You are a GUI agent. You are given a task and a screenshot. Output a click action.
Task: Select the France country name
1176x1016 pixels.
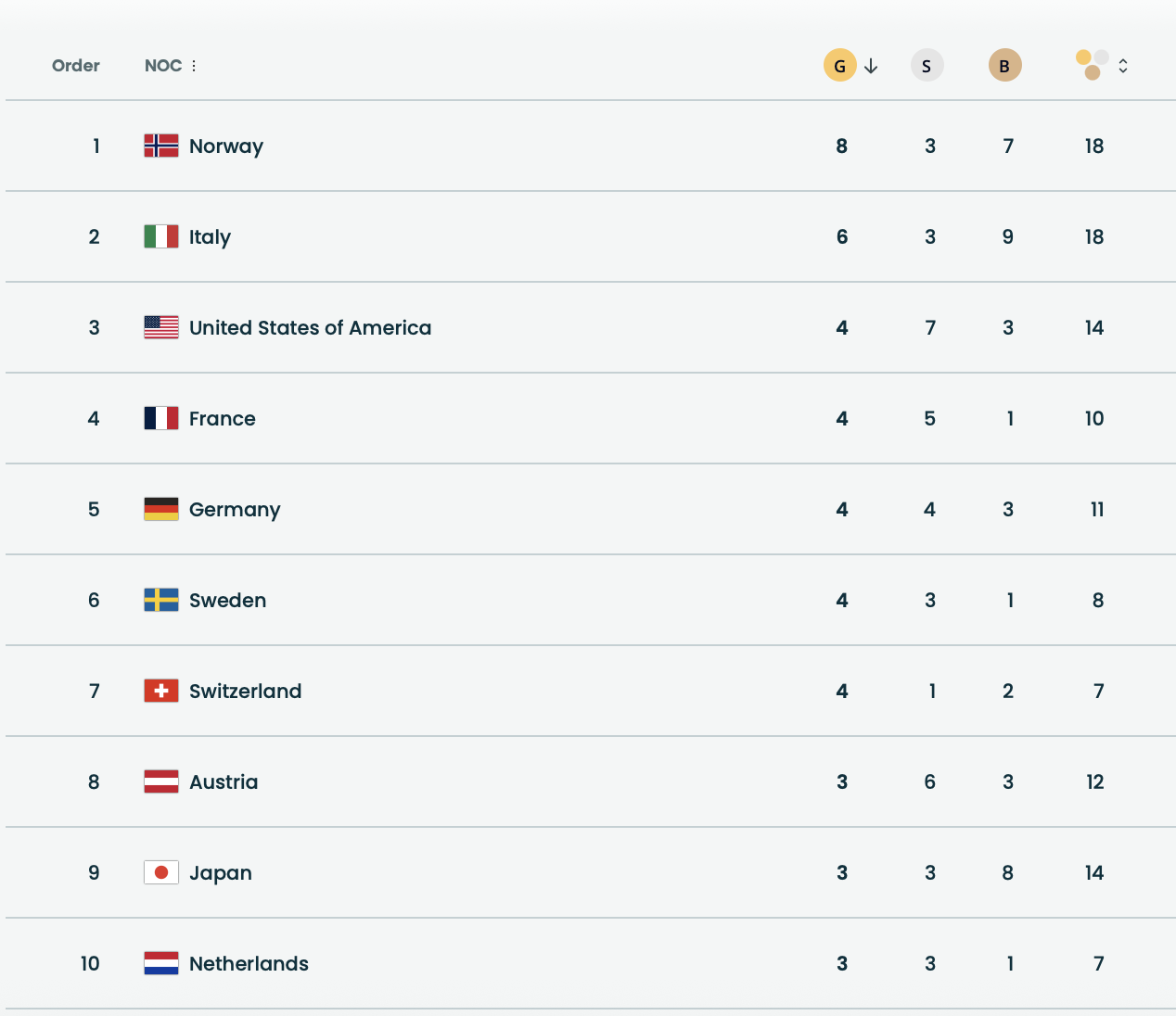coord(223,418)
